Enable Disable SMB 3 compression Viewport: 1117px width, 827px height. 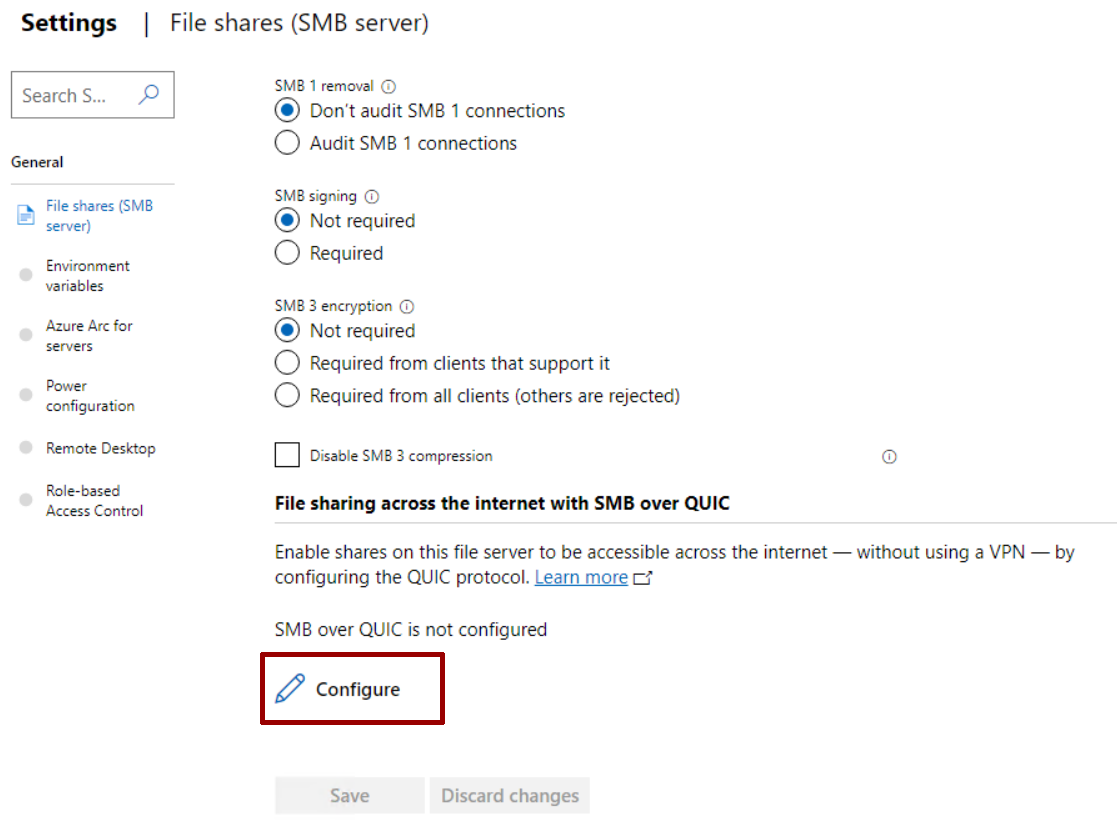[287, 455]
